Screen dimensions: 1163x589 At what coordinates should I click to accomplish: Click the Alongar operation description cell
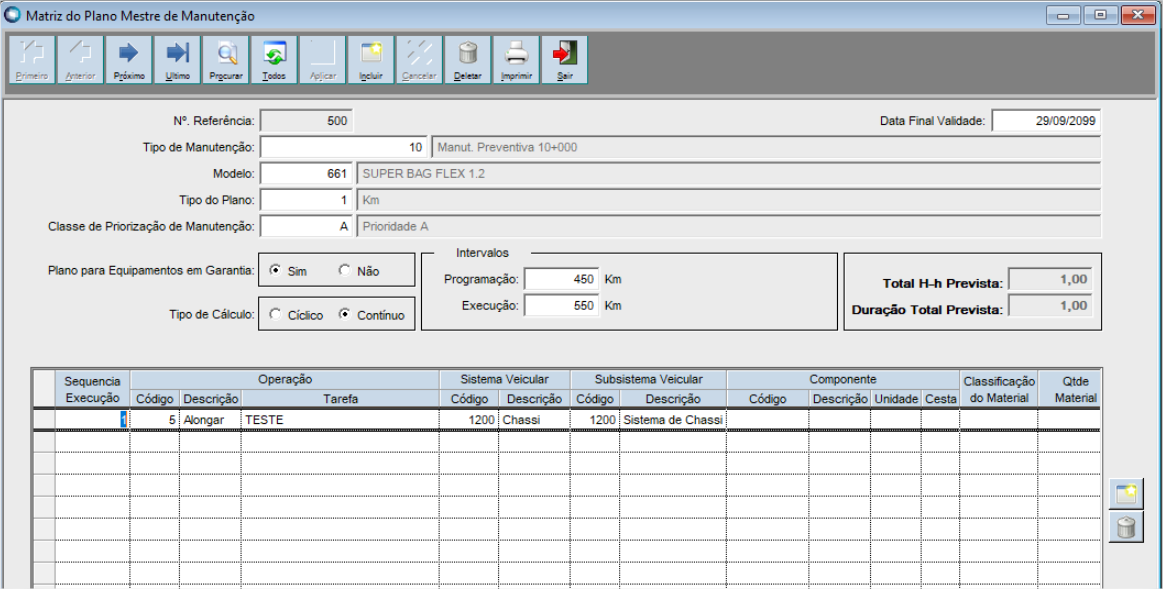(210, 419)
